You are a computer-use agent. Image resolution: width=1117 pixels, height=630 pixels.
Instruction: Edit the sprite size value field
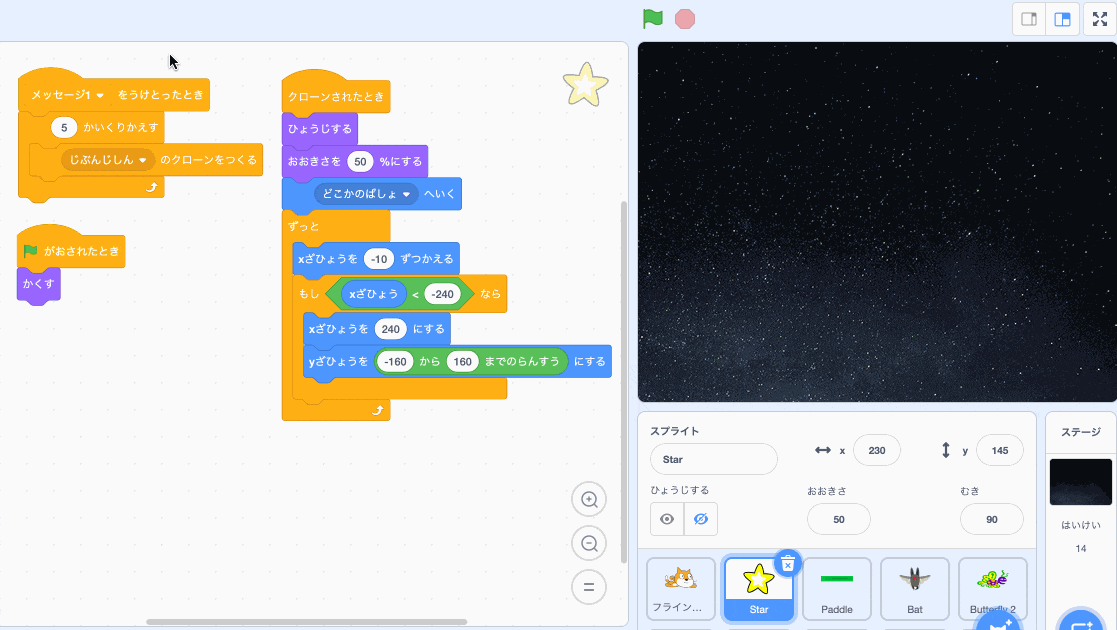(838, 519)
